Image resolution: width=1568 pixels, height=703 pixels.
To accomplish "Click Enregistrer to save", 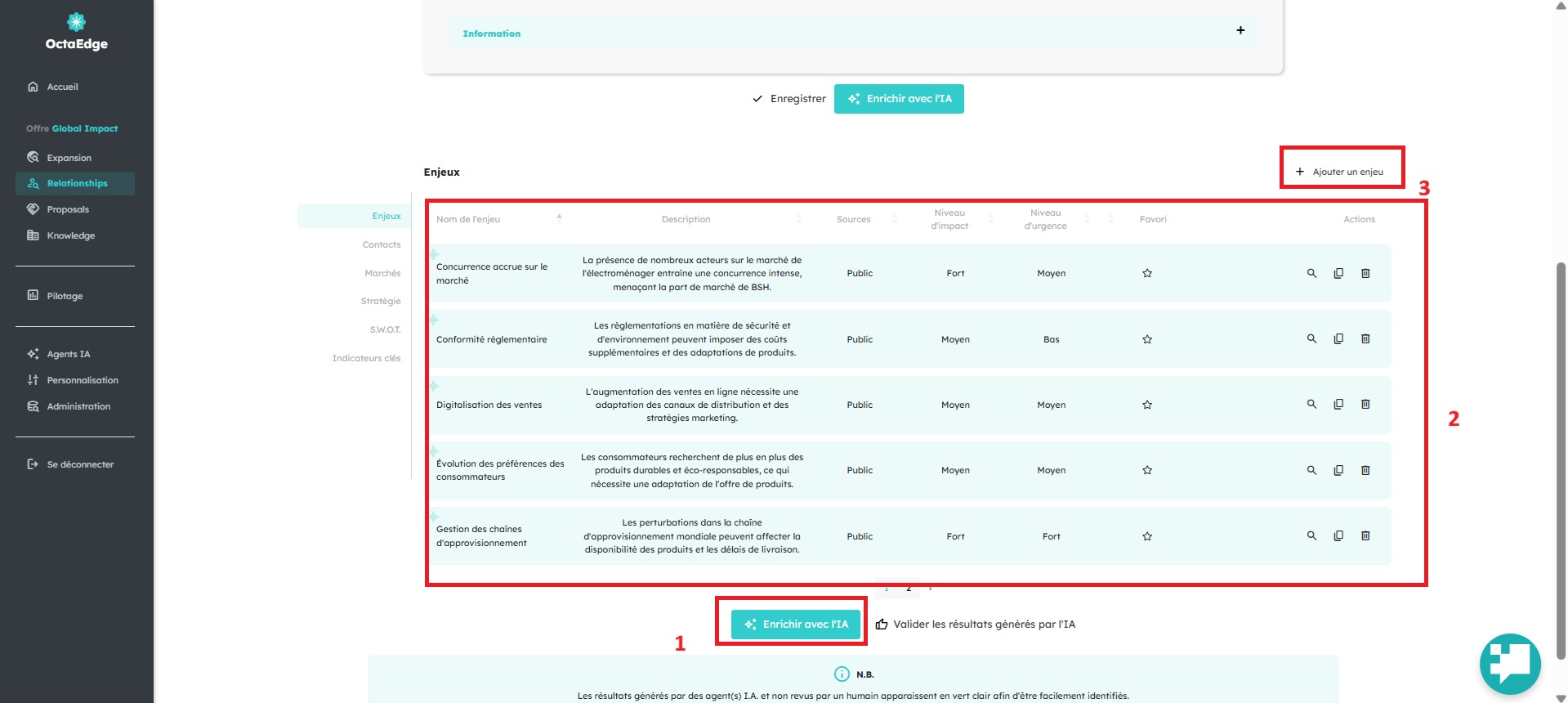I will click(789, 99).
